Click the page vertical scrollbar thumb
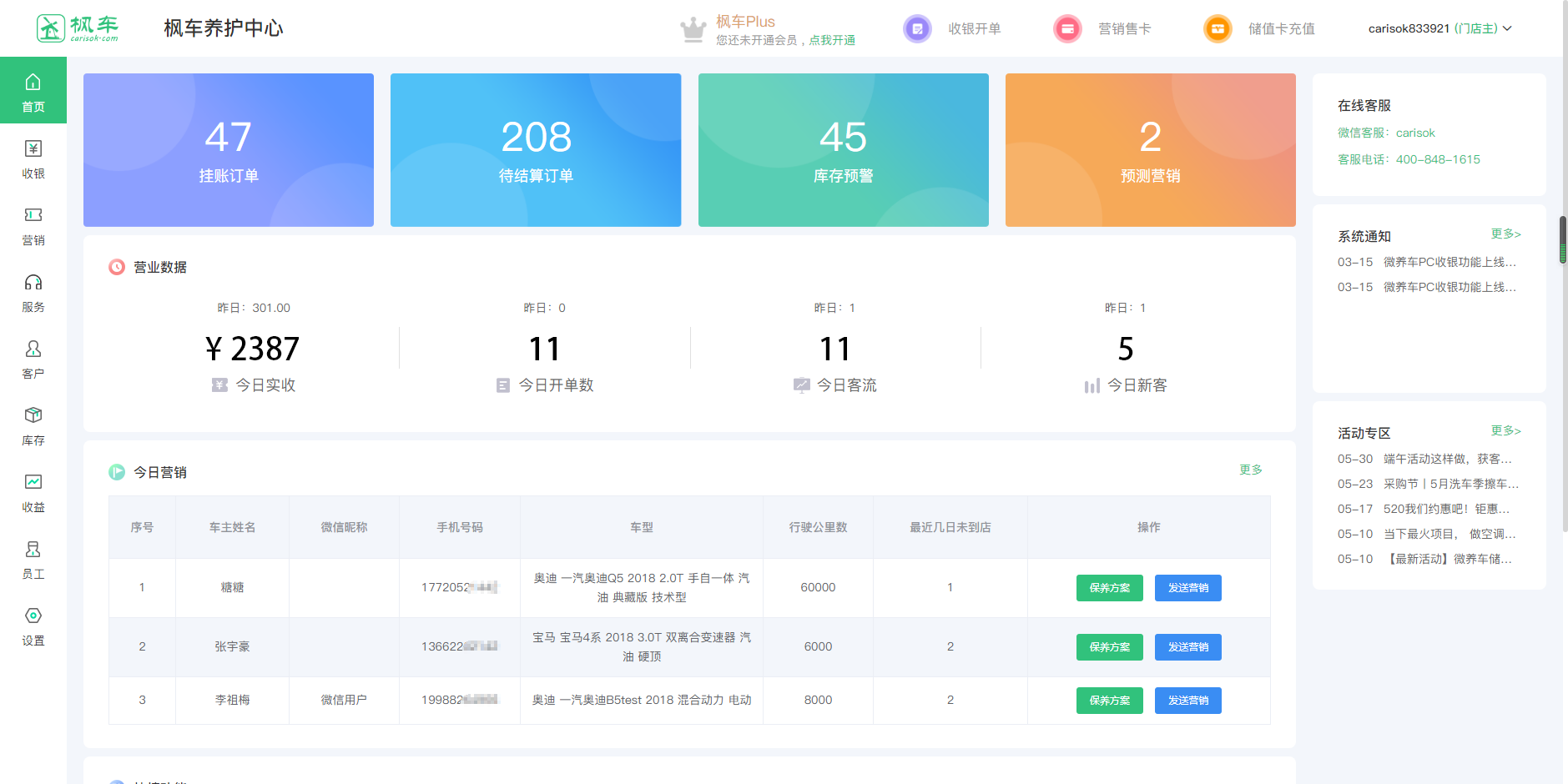Viewport: 1568px width, 784px height. coord(1563,240)
